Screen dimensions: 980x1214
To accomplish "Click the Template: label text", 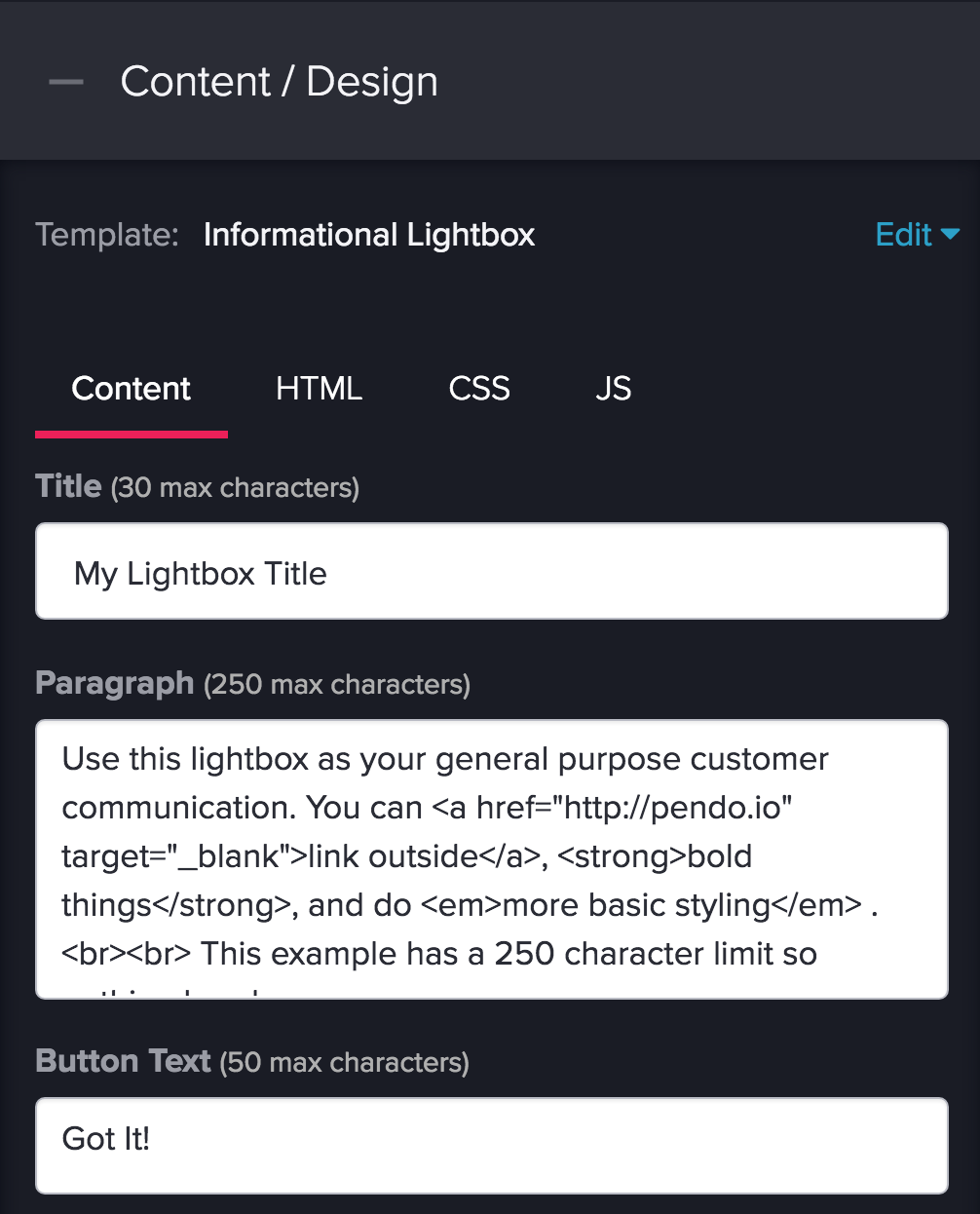I will pyautogui.click(x=107, y=235).
